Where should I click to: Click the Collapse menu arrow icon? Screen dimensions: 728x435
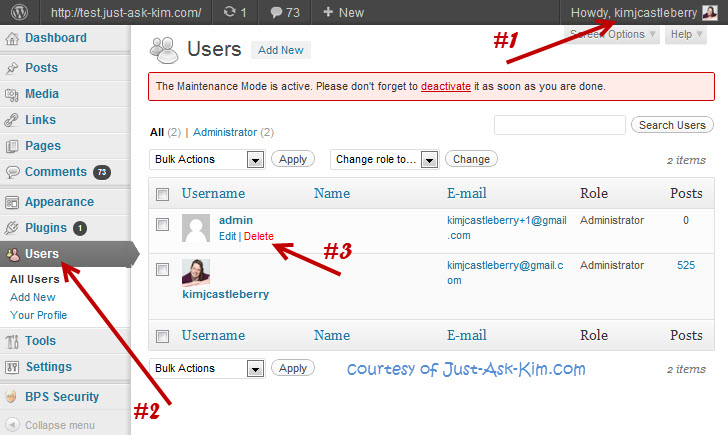coord(13,425)
